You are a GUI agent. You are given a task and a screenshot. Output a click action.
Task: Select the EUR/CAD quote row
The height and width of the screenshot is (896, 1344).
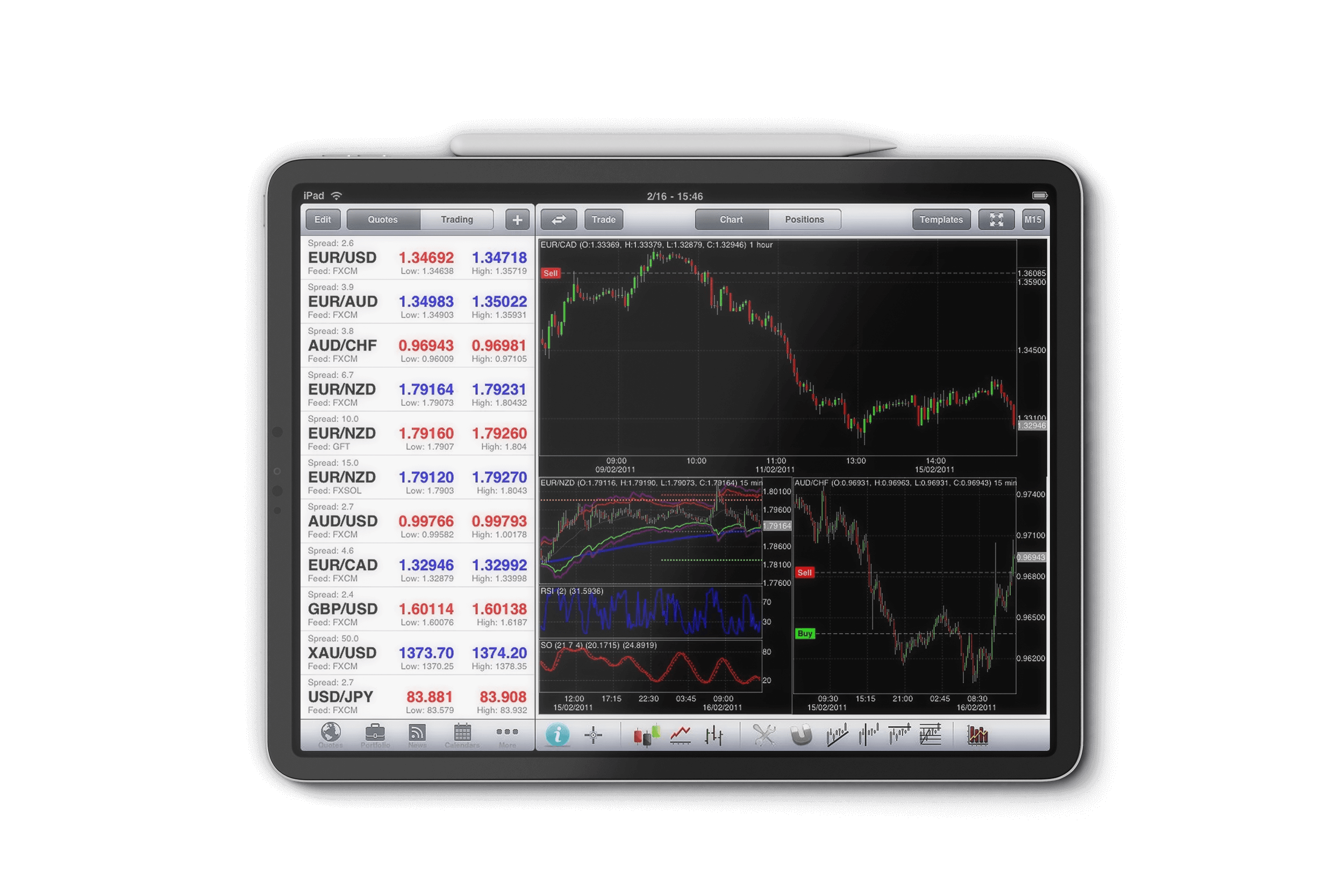click(x=417, y=565)
